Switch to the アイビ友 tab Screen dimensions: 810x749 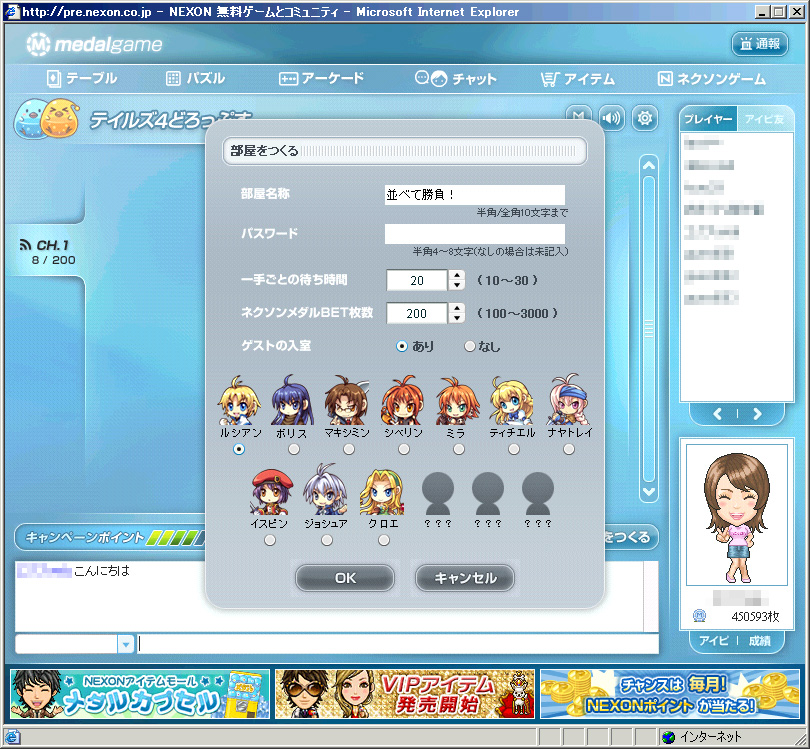pos(765,119)
